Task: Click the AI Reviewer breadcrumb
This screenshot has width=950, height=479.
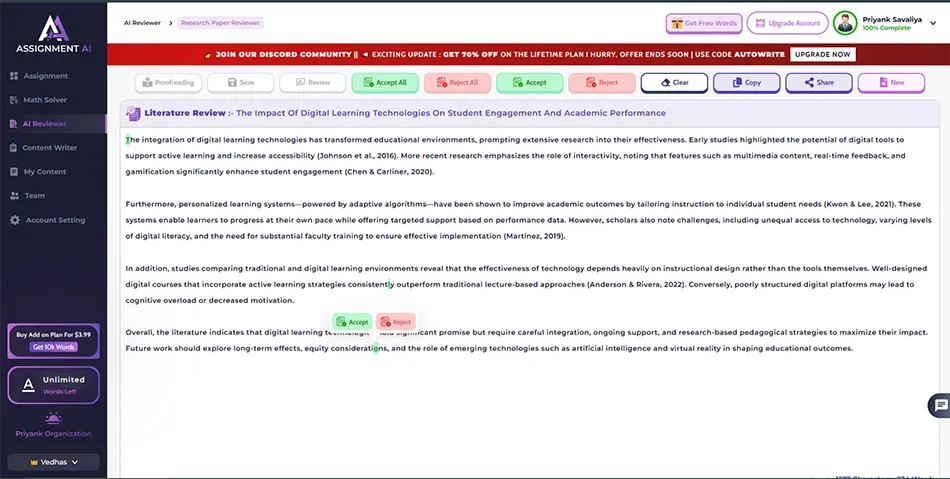Action: click(x=142, y=23)
